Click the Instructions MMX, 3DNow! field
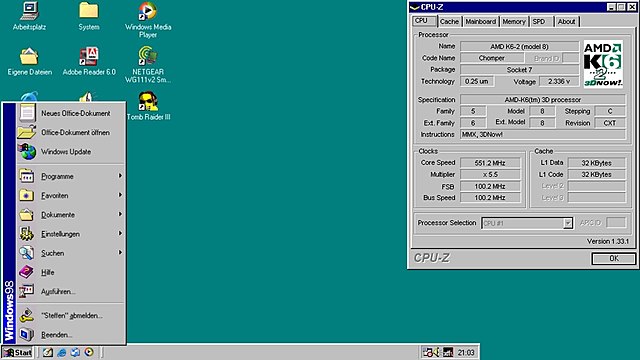The height and width of the screenshot is (360, 640). click(542, 134)
